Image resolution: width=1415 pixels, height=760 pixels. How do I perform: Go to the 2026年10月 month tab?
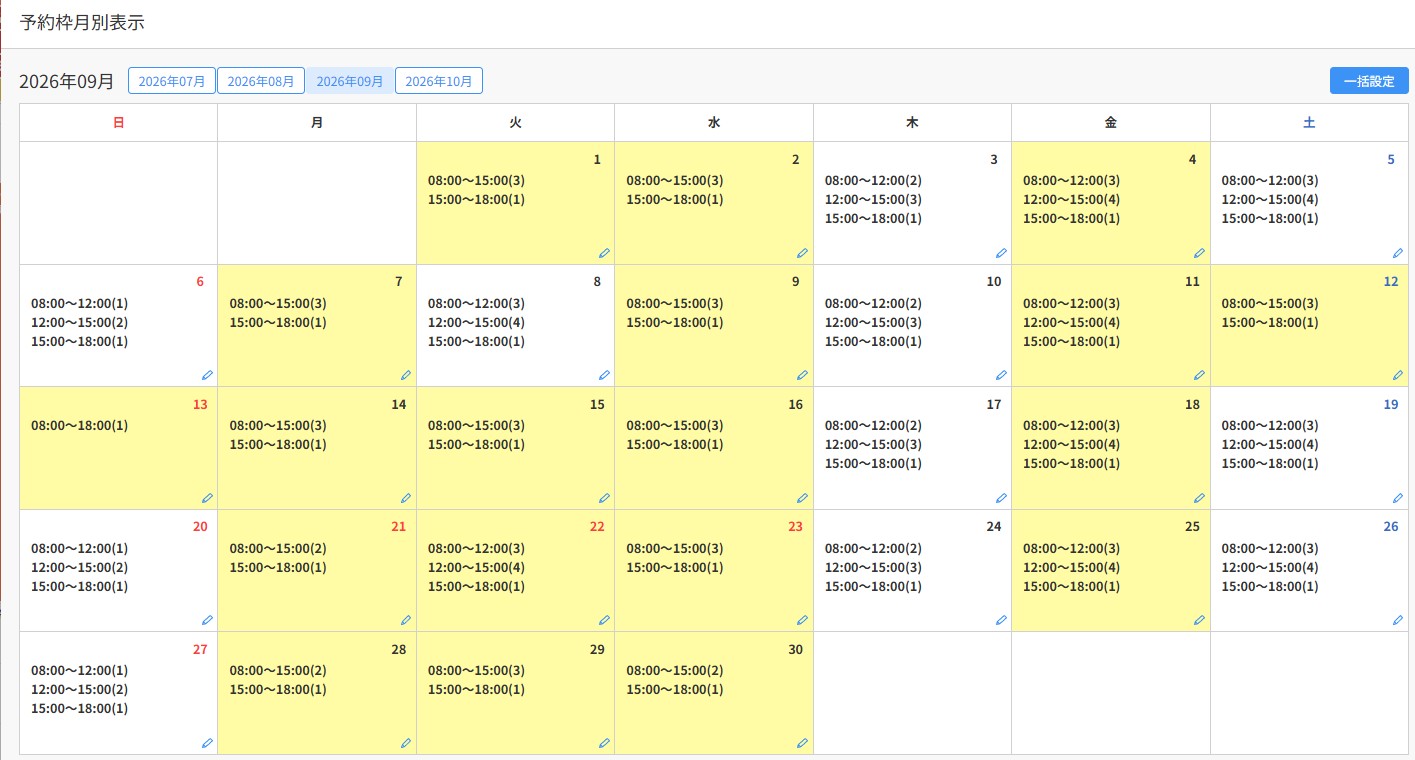pos(439,81)
